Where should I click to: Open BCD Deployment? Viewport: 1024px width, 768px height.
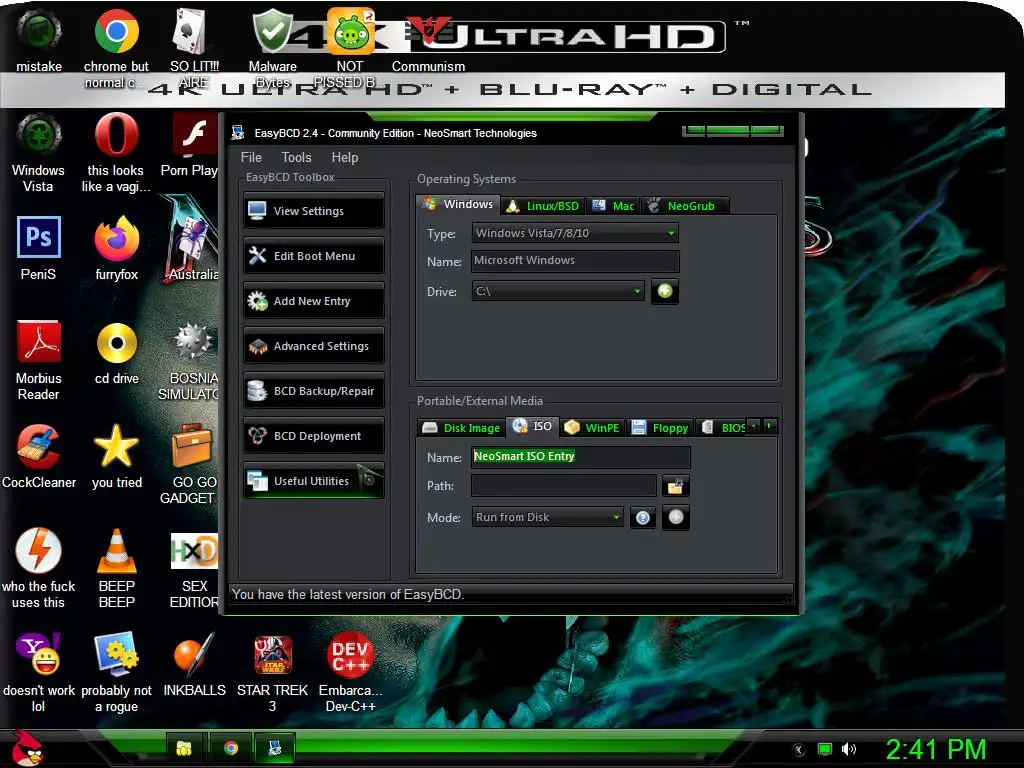tap(313, 436)
